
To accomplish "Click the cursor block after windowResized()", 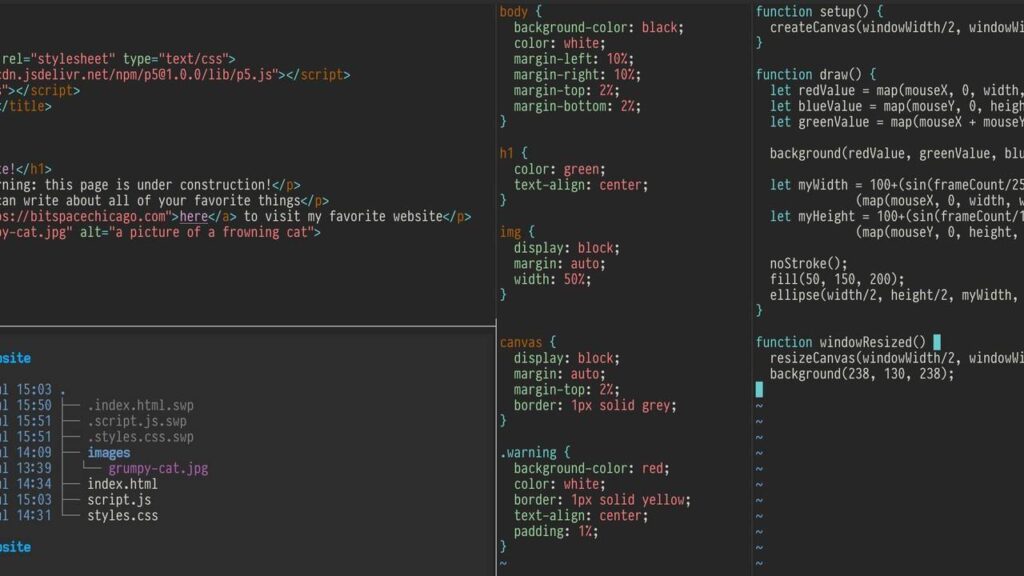I will [x=936, y=342].
